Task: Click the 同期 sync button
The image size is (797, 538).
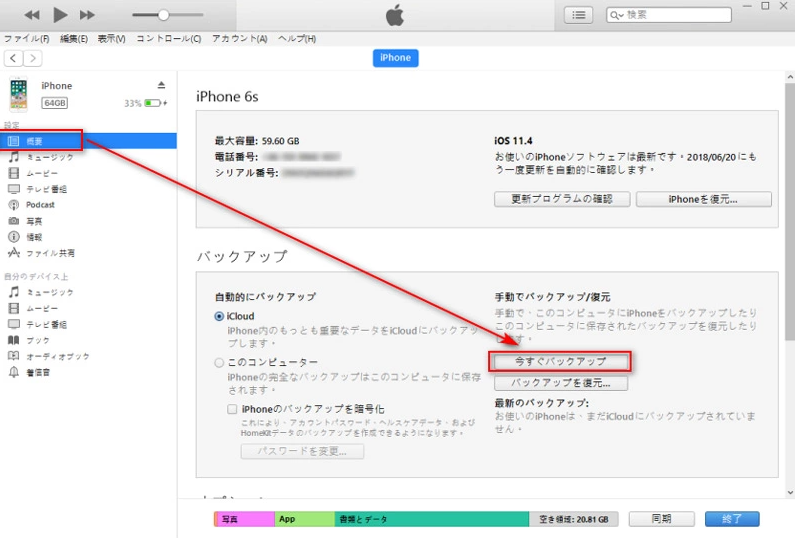Action: point(661,519)
